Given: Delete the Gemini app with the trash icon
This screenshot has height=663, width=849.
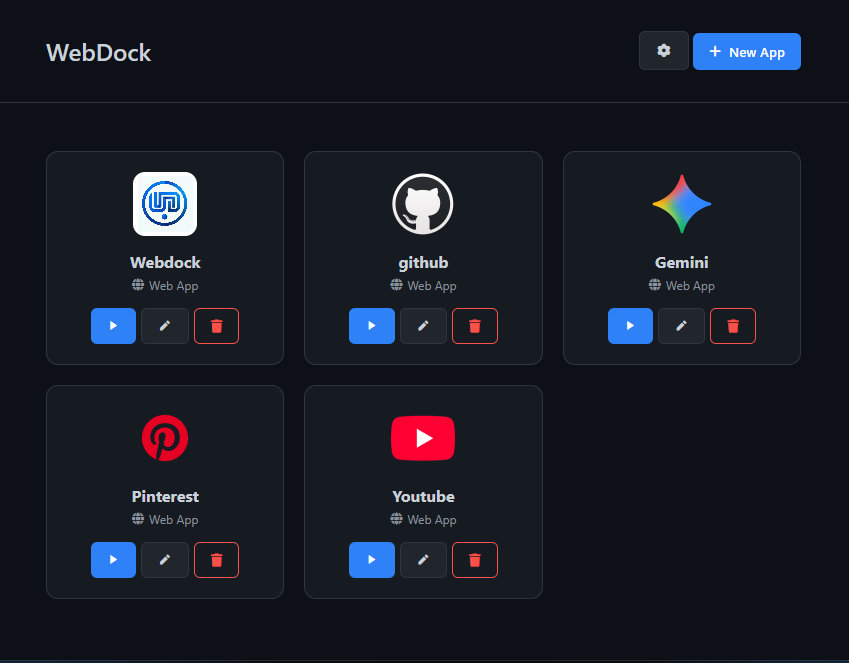Looking at the screenshot, I should click(733, 326).
